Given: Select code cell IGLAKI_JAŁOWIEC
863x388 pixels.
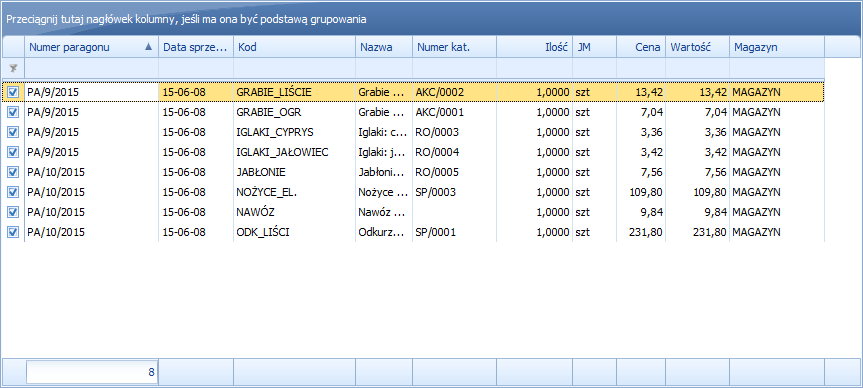Looking at the screenshot, I should pos(295,152).
